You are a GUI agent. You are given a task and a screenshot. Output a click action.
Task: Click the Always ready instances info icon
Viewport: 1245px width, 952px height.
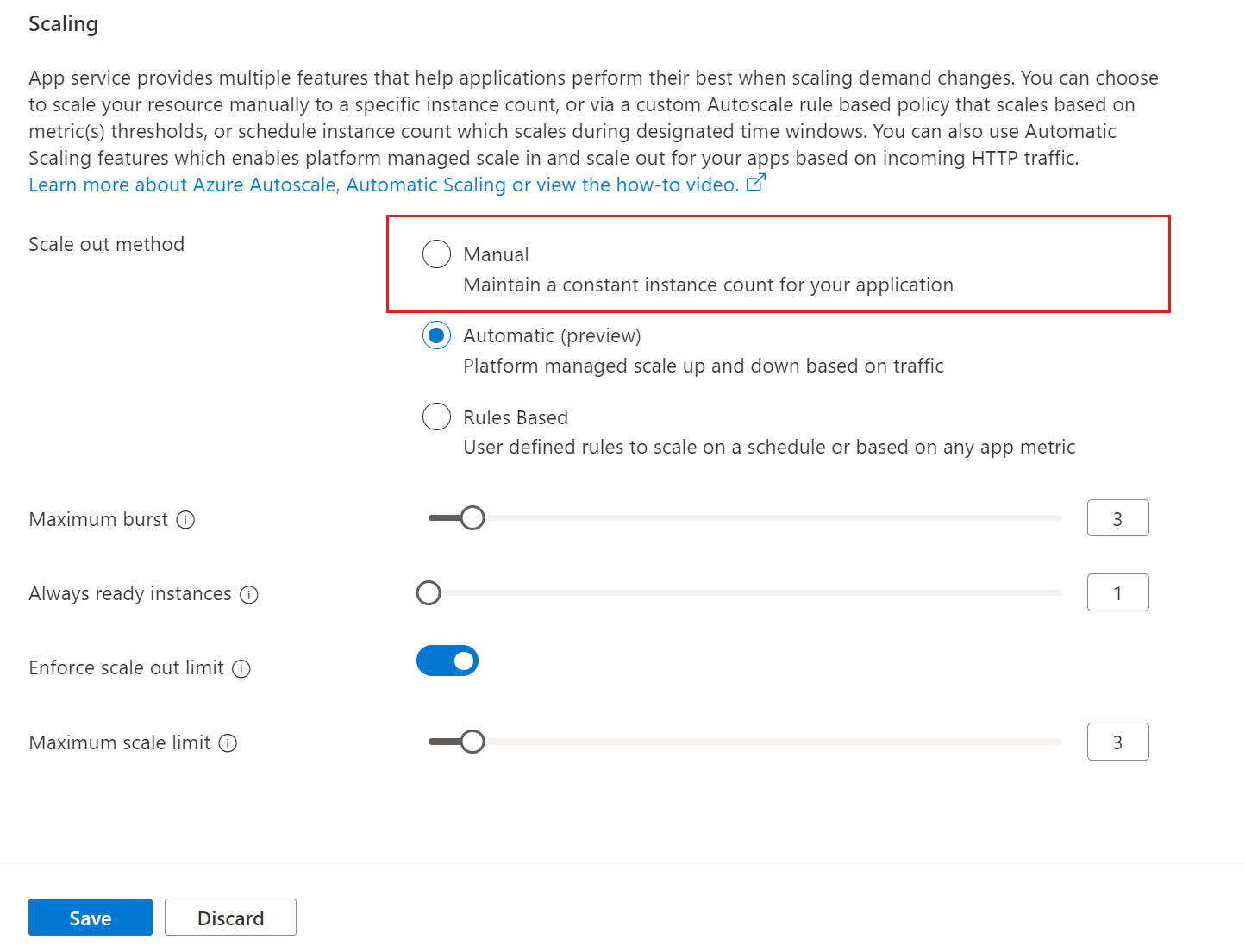click(249, 595)
